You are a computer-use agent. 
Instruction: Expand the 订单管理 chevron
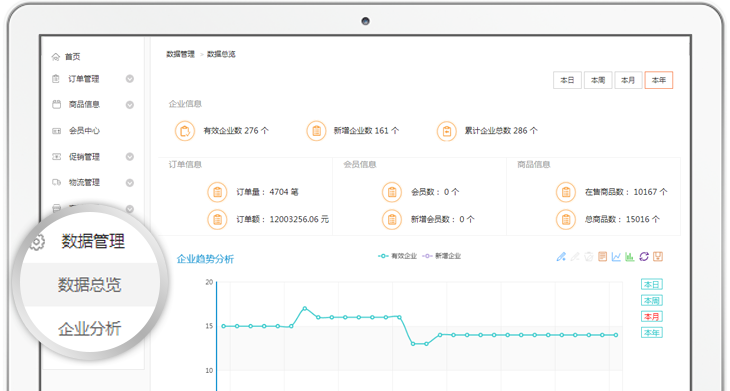point(130,79)
